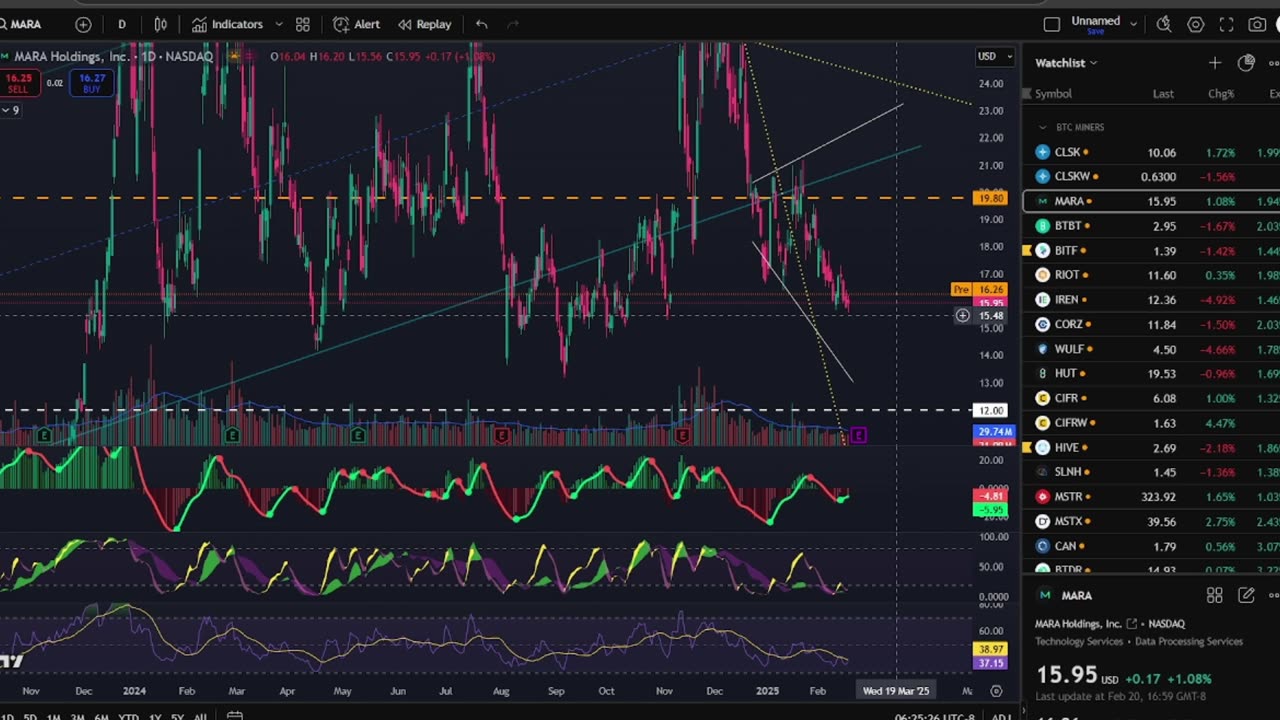This screenshot has width=1280, height=720.
Task: Open the go-to-date calendar icon
Action: (x=234, y=716)
